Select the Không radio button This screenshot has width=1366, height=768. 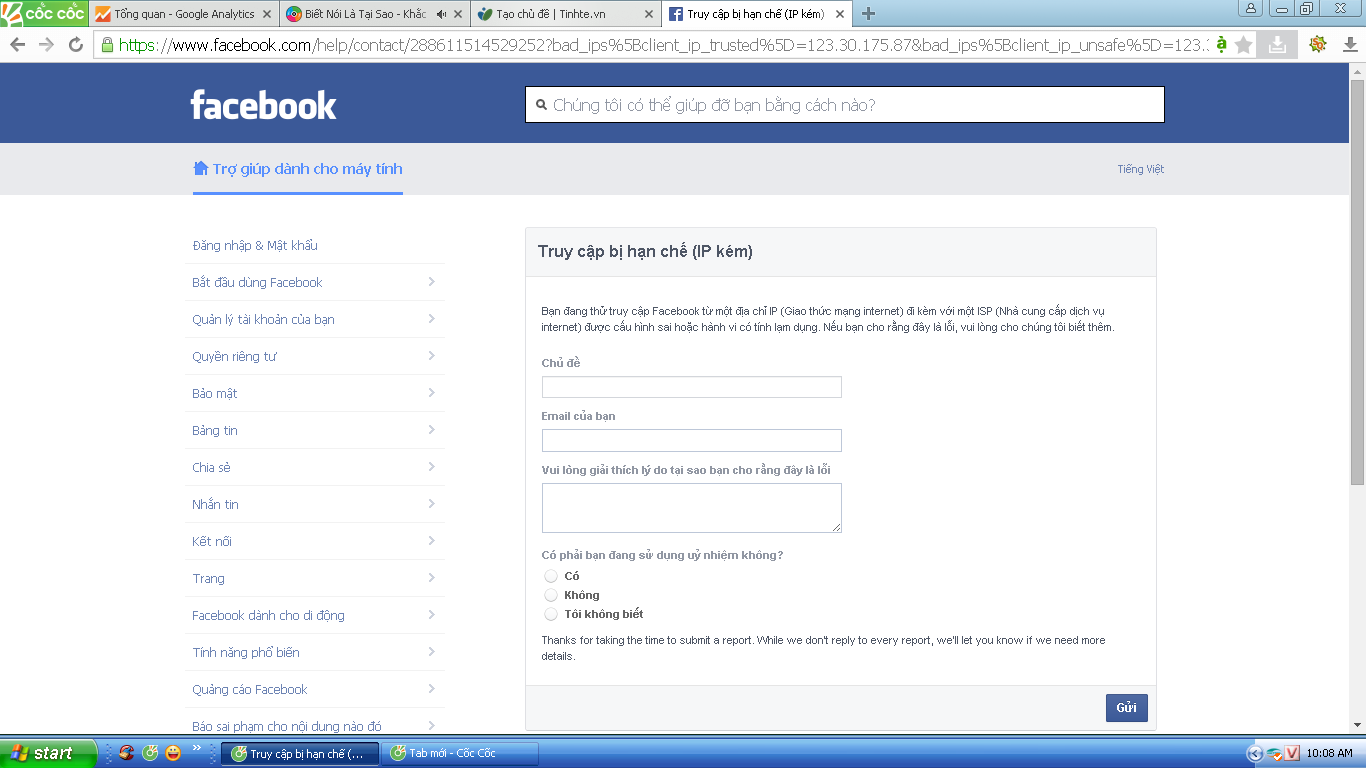point(551,595)
